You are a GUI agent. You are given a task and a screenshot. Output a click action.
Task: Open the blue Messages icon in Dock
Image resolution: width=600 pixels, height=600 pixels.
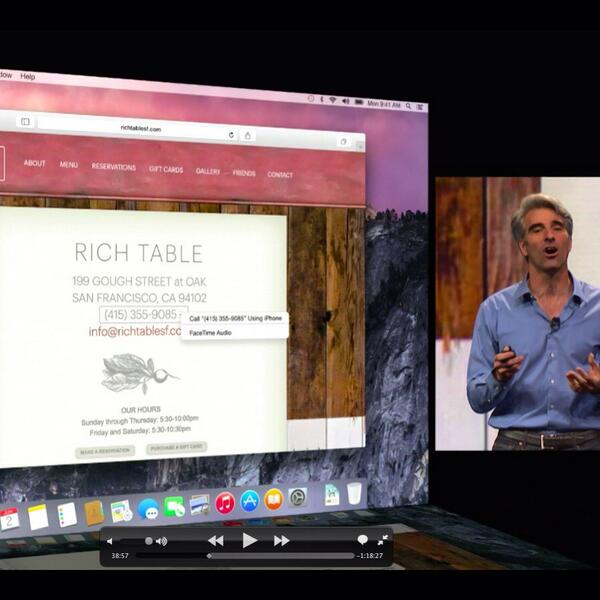click(148, 509)
